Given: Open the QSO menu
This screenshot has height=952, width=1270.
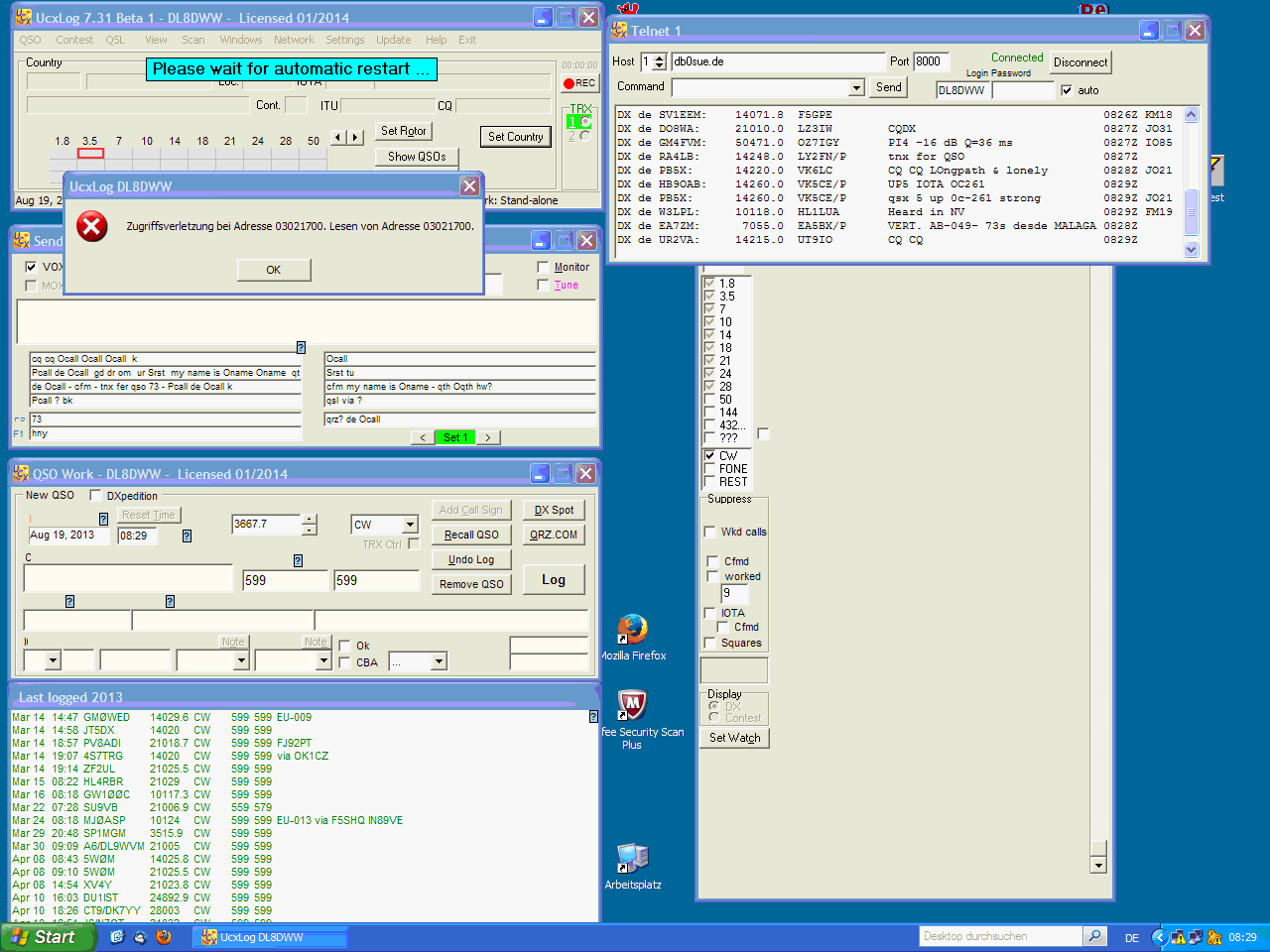Looking at the screenshot, I should [x=31, y=40].
